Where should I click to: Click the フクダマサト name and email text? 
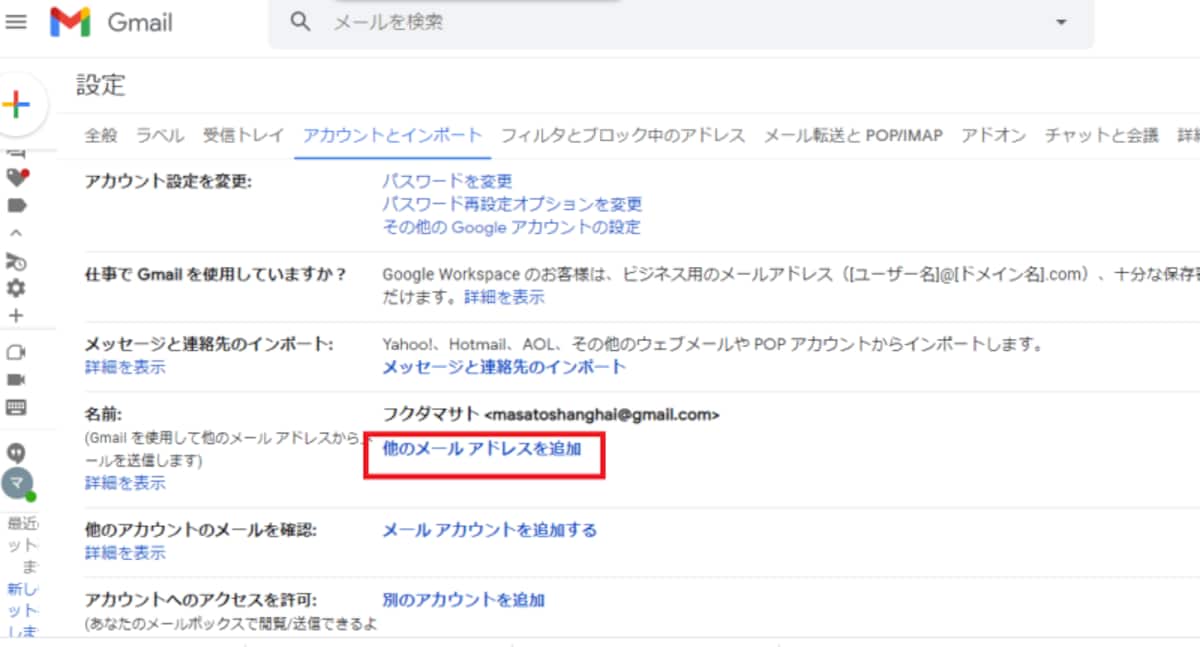tap(551, 413)
